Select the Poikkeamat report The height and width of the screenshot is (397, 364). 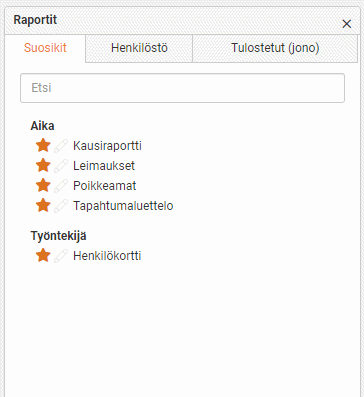pyautogui.click(x=105, y=186)
